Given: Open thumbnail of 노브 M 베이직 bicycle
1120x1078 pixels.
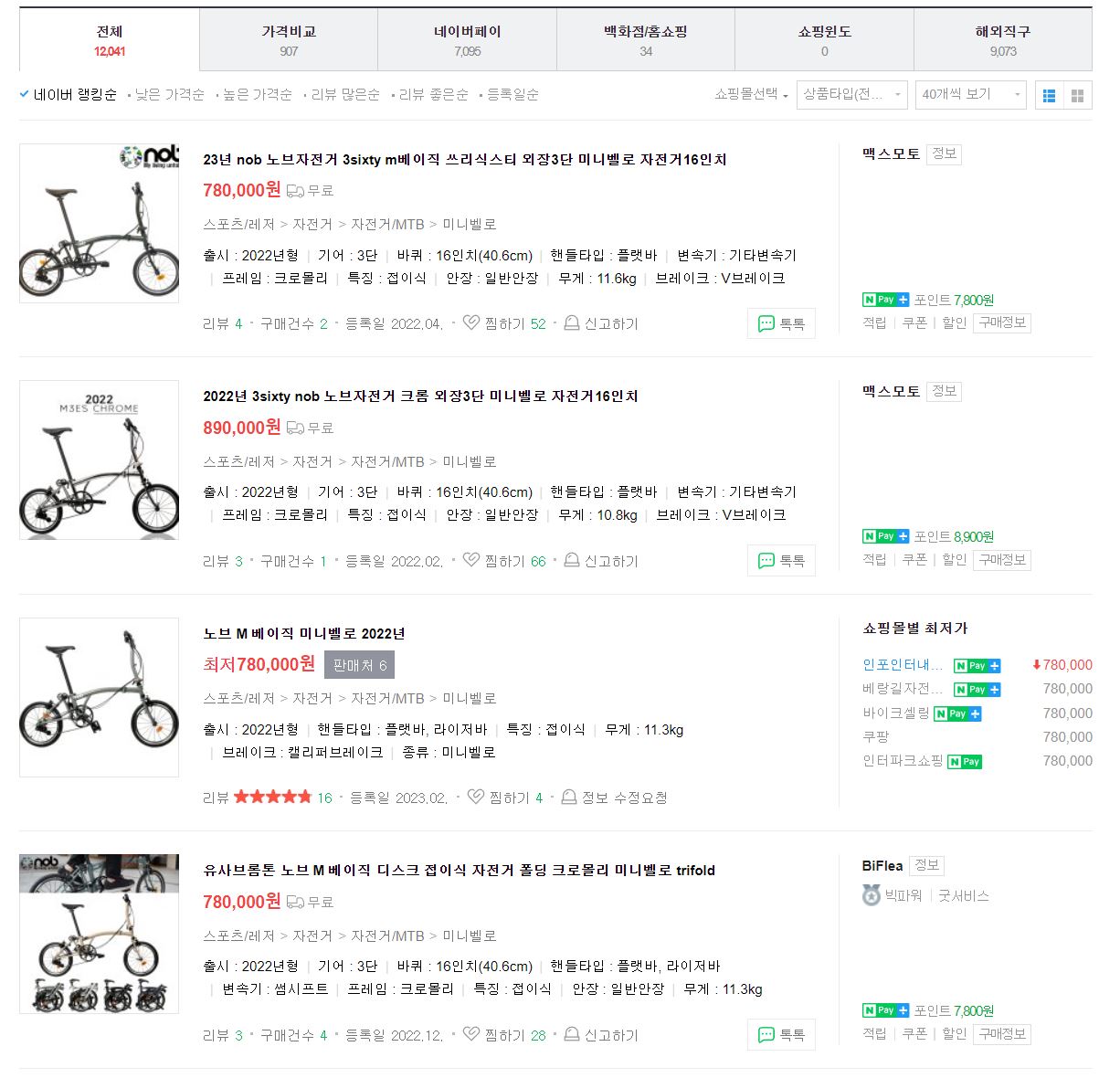Looking at the screenshot, I should tap(99, 697).
